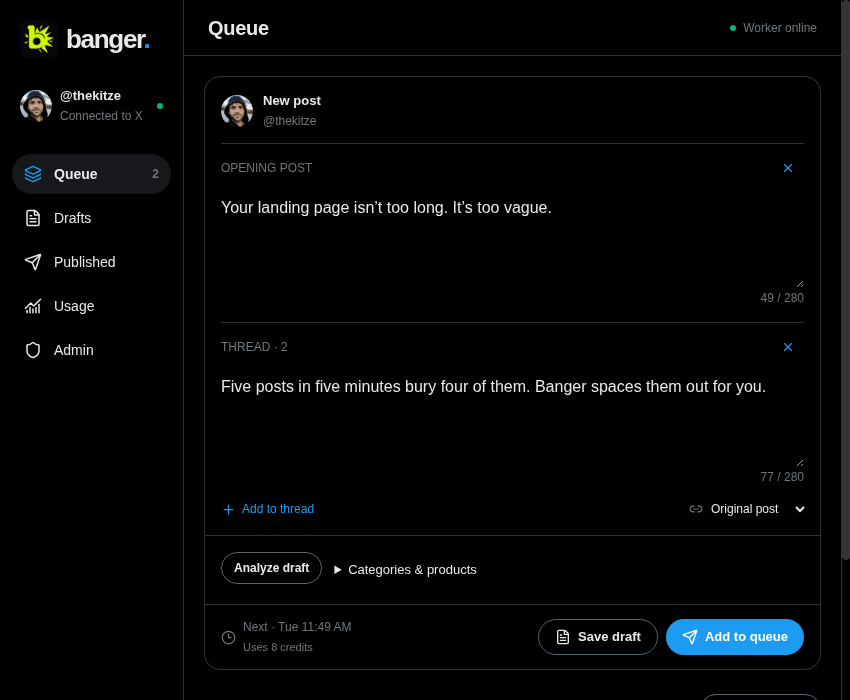Click the thread 2 resize handle
The image size is (850, 700).
[800, 463]
